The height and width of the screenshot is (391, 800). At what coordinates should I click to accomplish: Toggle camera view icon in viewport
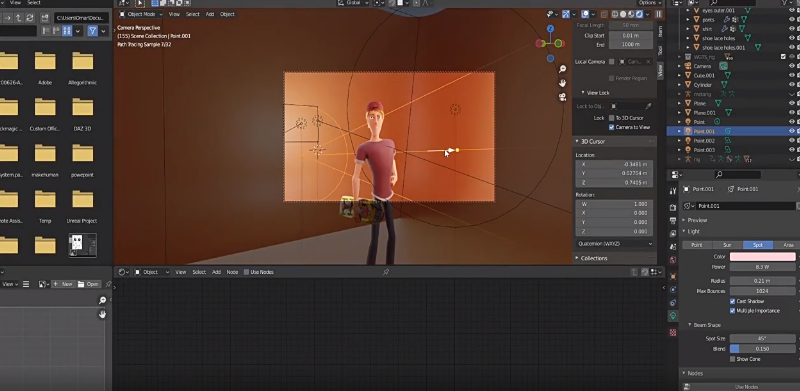(x=562, y=97)
